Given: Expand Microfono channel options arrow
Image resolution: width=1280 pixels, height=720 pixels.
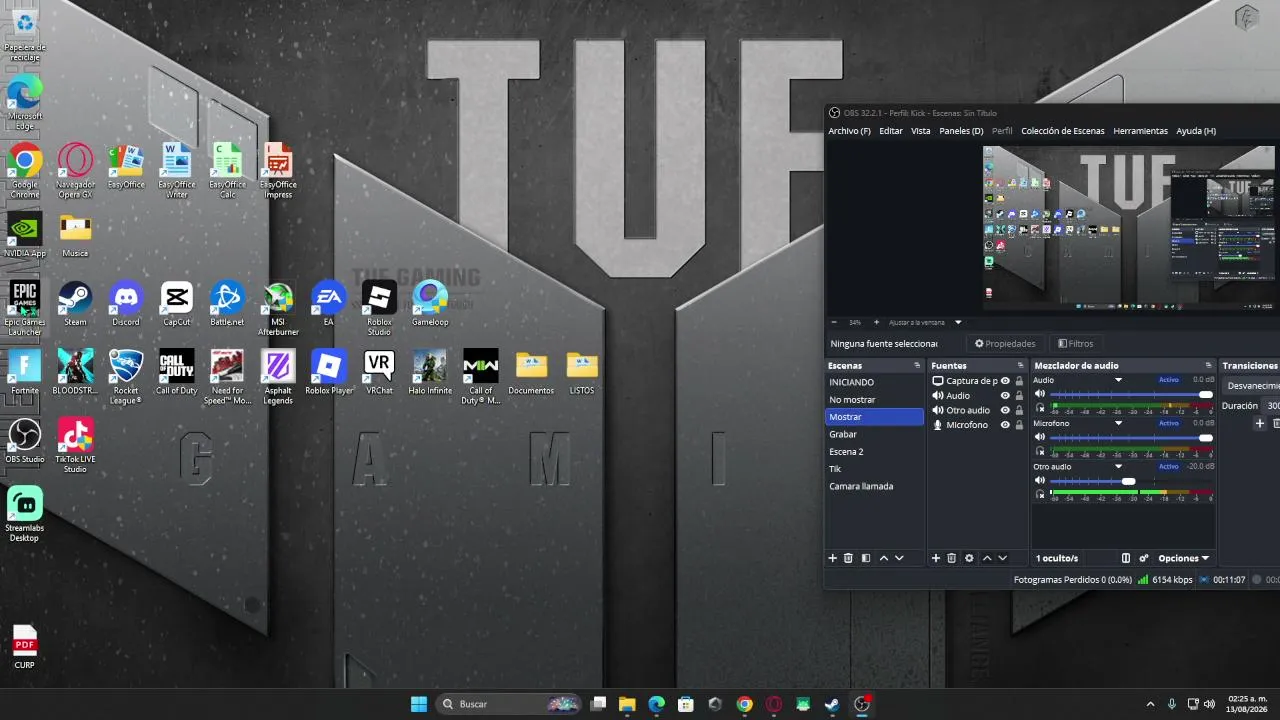Looking at the screenshot, I should point(1118,423).
